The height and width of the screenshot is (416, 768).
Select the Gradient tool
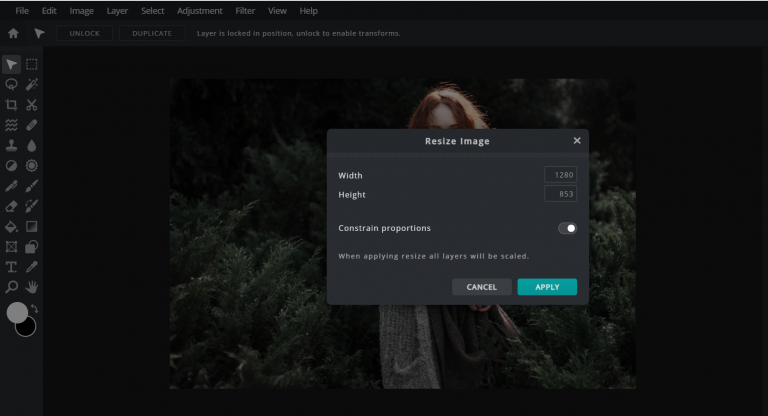click(32, 226)
